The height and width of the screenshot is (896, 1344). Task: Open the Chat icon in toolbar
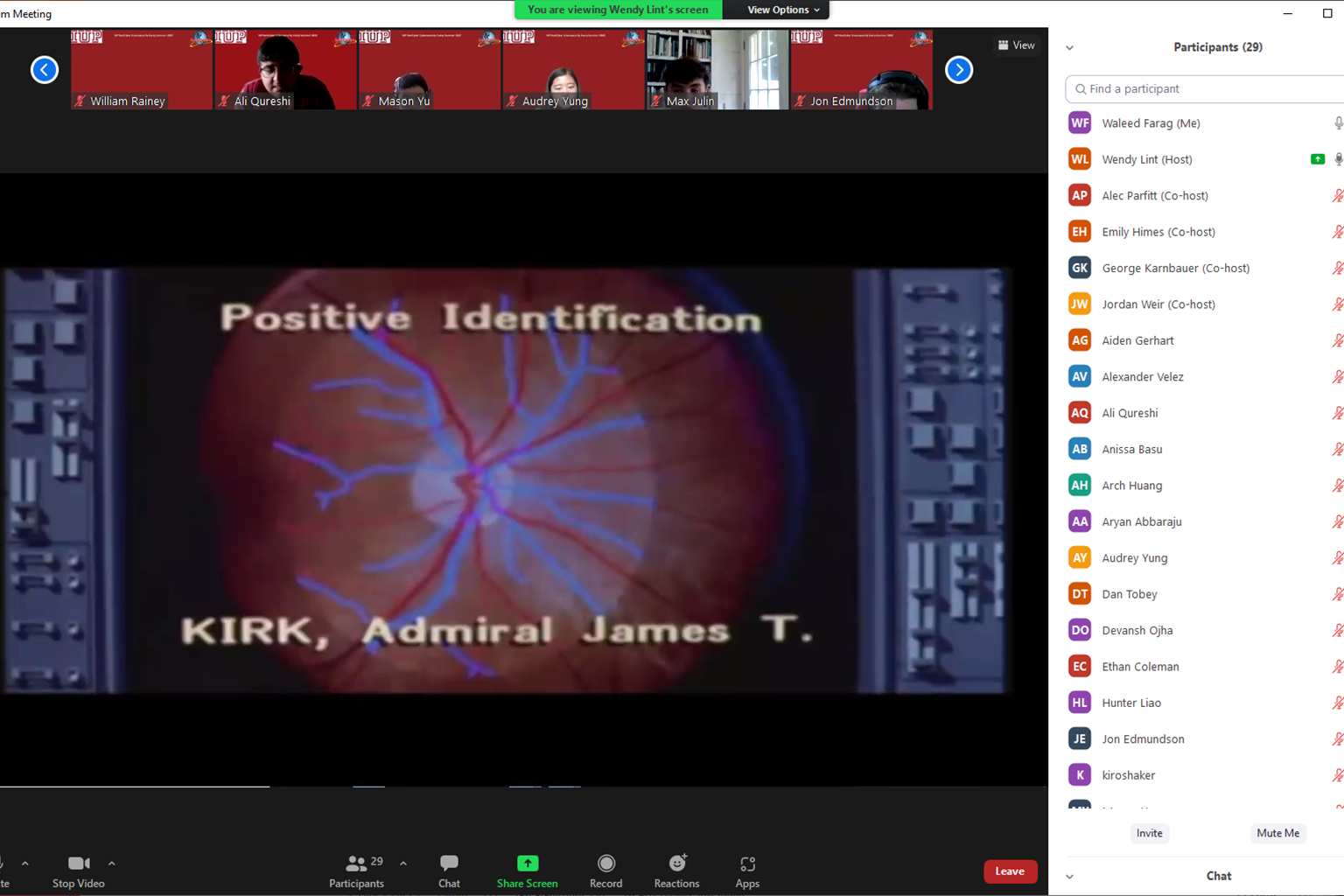point(449,864)
